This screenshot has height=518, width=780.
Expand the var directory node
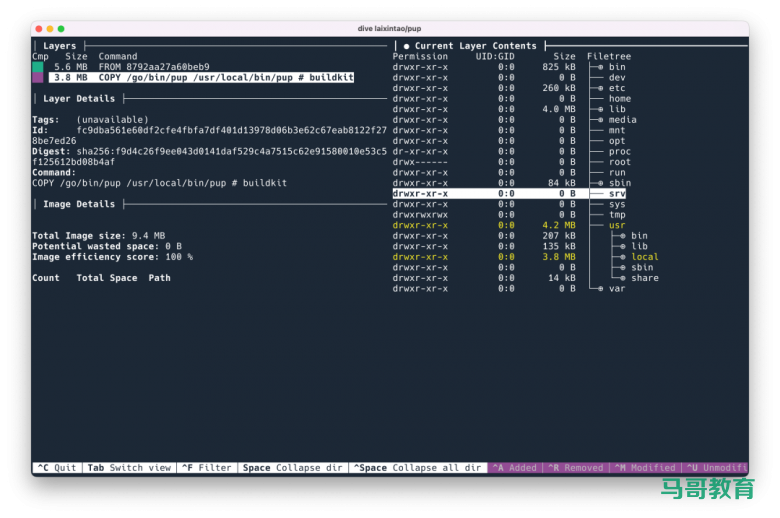click(x=600, y=289)
